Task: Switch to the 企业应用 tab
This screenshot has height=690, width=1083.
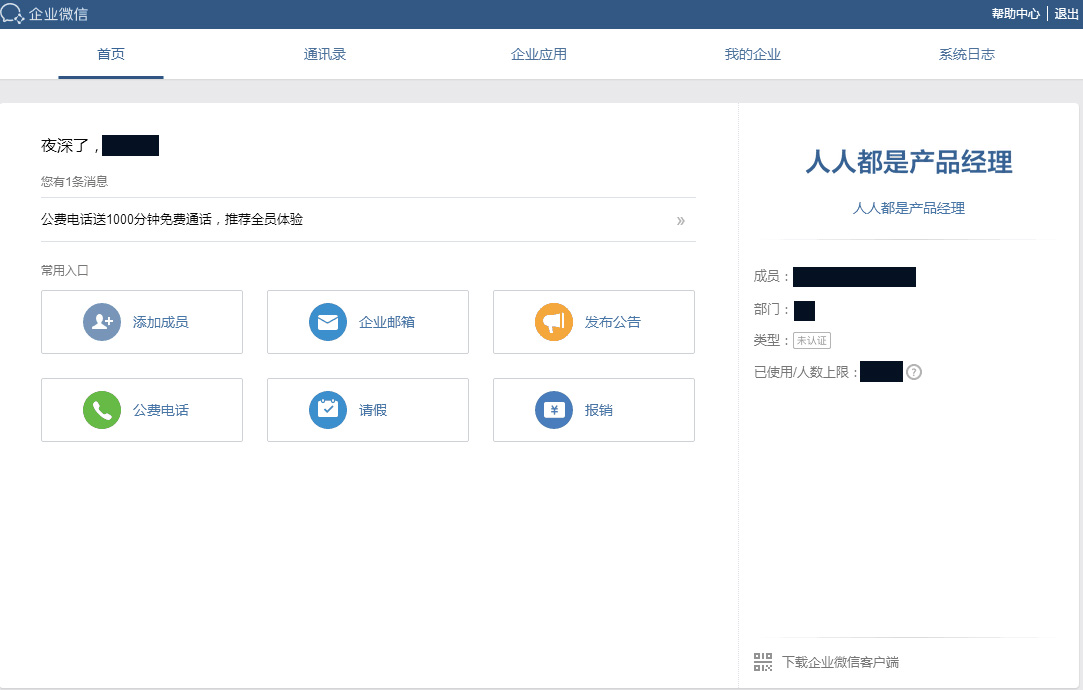Action: [539, 54]
